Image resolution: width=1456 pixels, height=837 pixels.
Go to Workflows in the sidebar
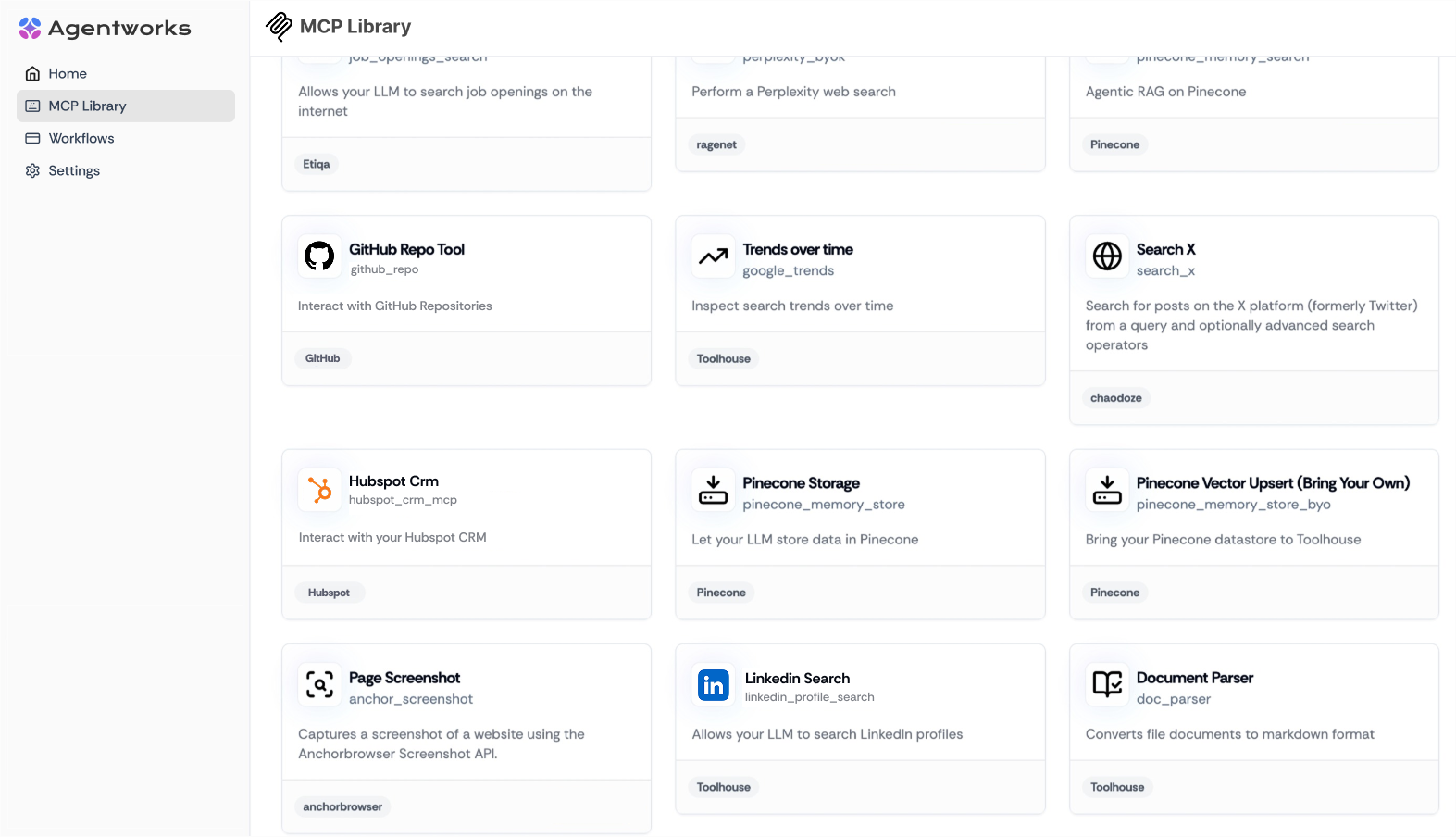coord(81,139)
